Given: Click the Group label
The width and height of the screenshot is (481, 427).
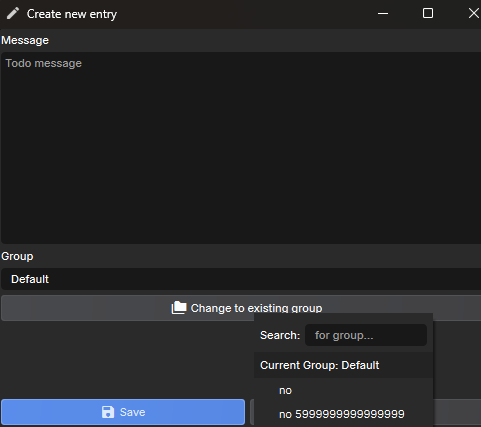Looking at the screenshot, I should pyautogui.click(x=17, y=256).
